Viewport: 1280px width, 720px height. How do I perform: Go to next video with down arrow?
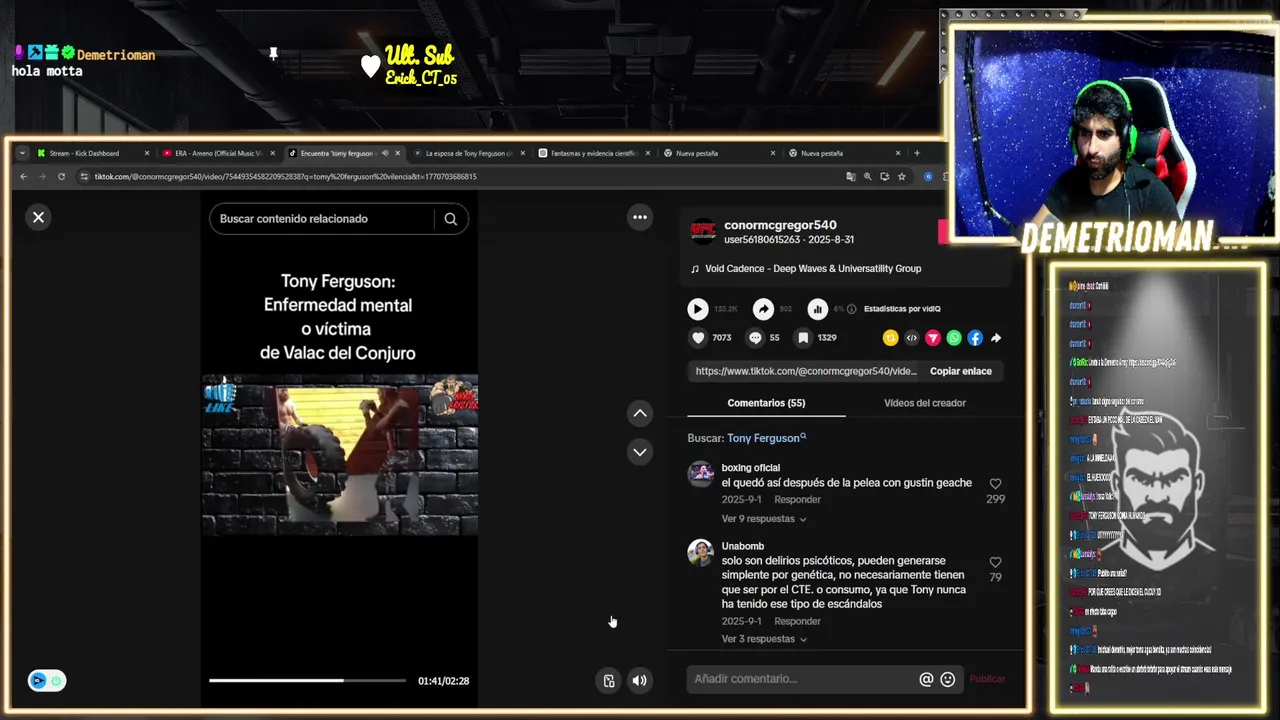click(640, 452)
